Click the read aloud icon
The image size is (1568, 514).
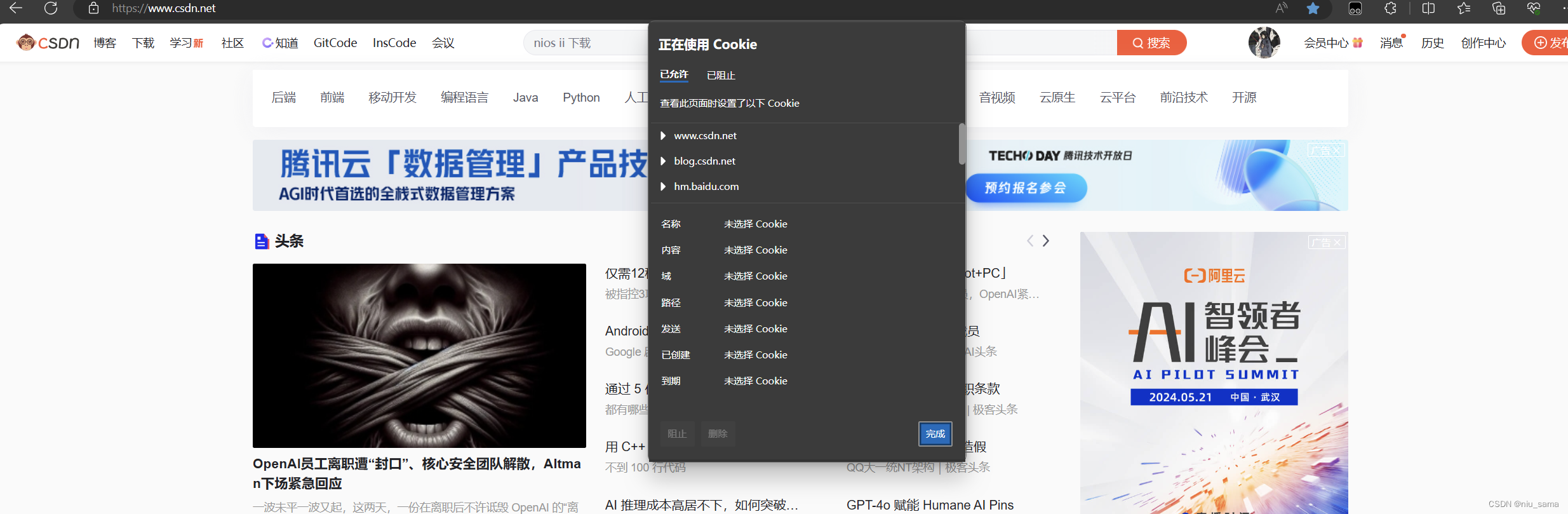pos(1282,8)
